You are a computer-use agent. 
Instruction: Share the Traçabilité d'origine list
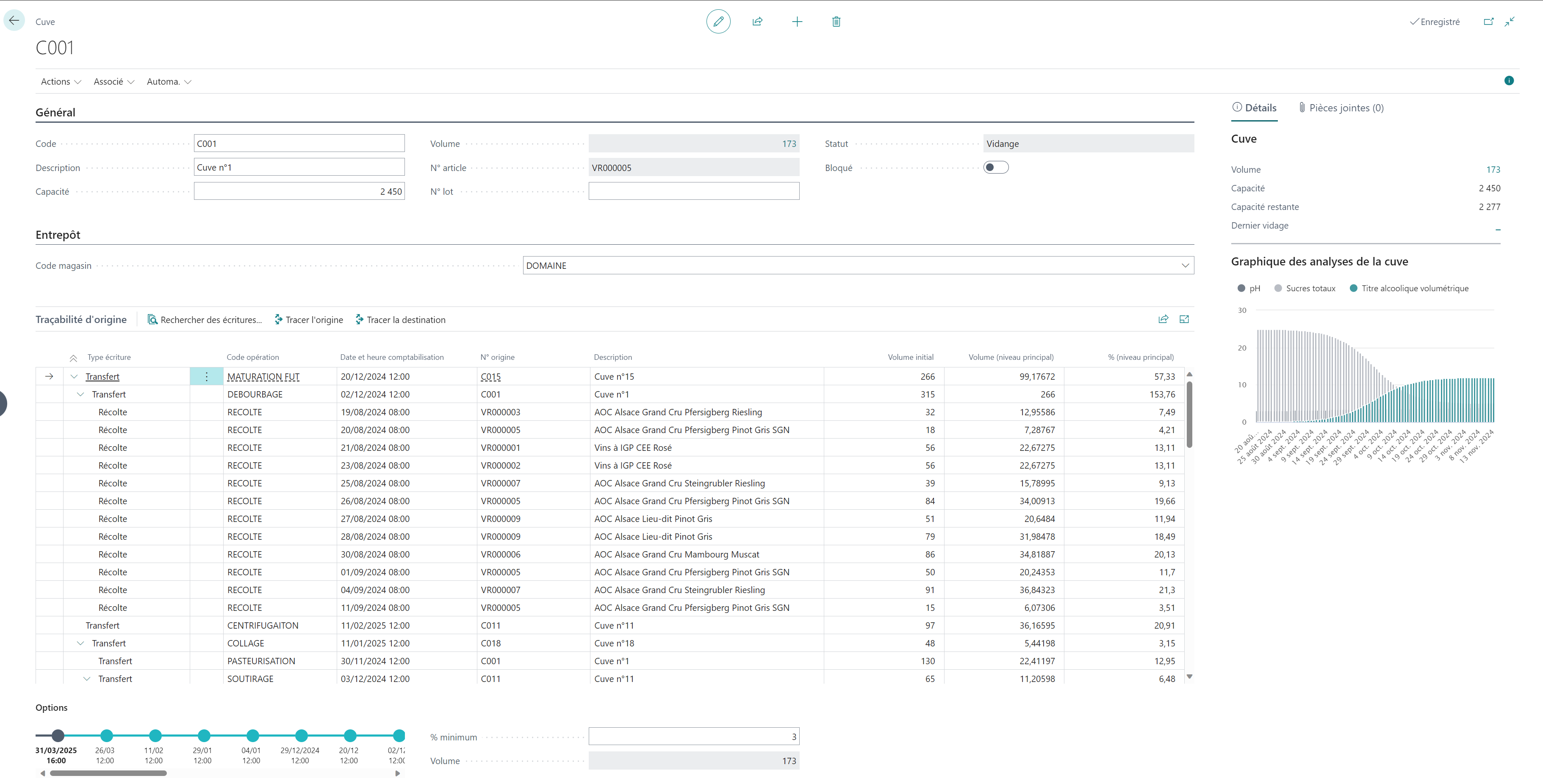point(1163,319)
